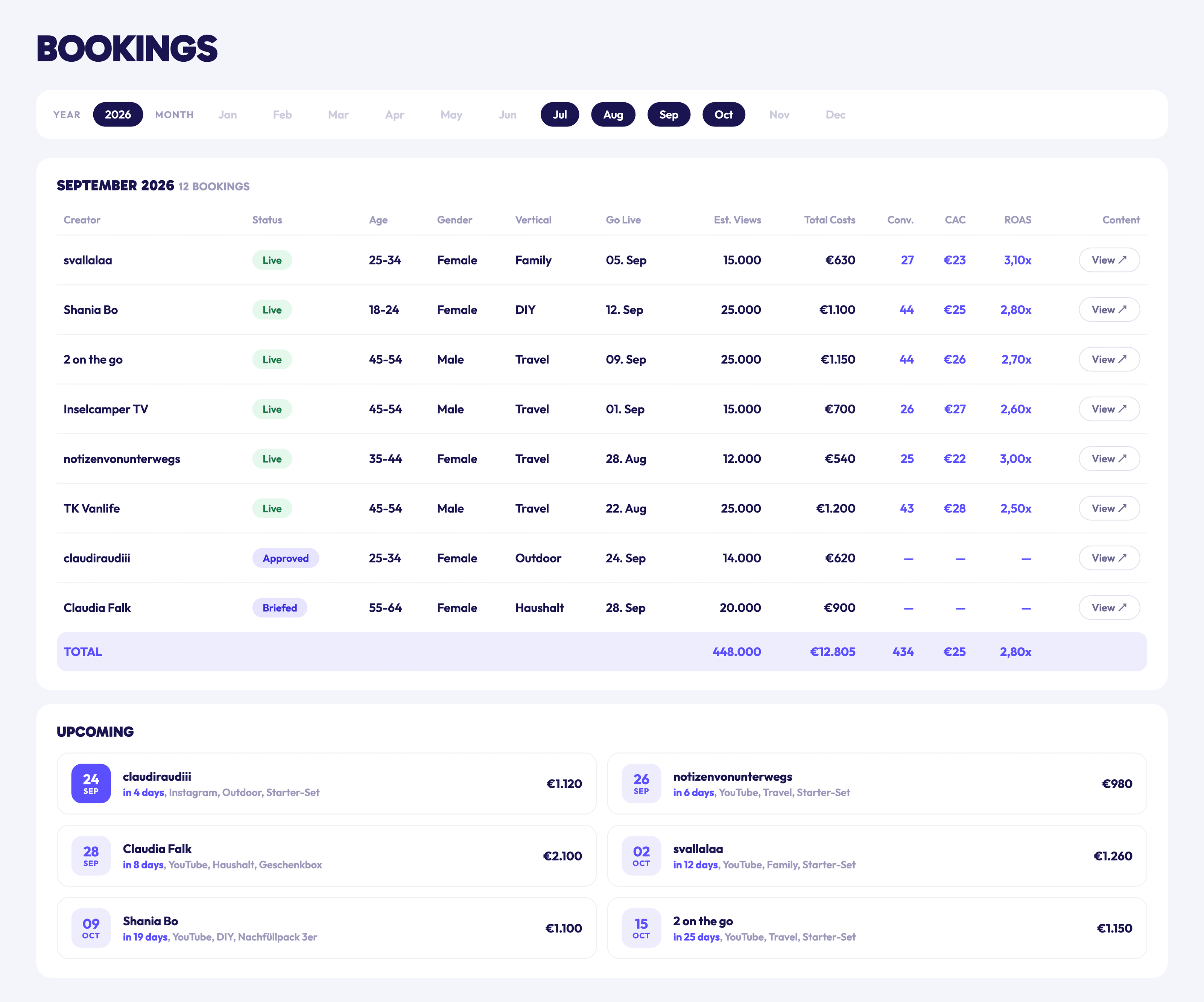Open the upcoming 2 on the go card
Image resolution: width=1204 pixels, height=1002 pixels.
877,928
